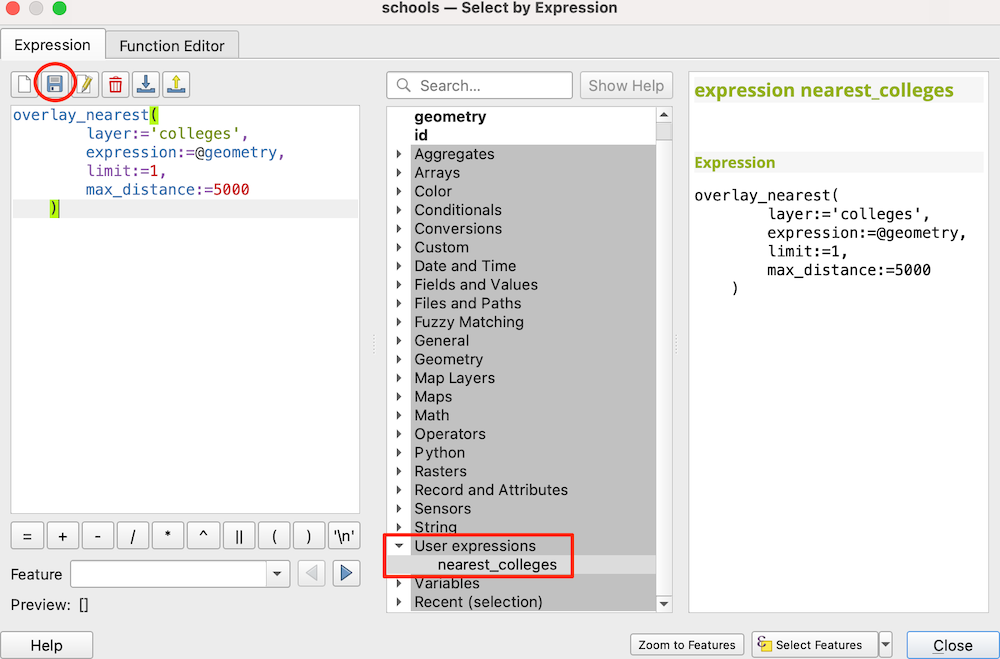
Task: Click the Clear editor (new file) icon
Action: click(24, 84)
